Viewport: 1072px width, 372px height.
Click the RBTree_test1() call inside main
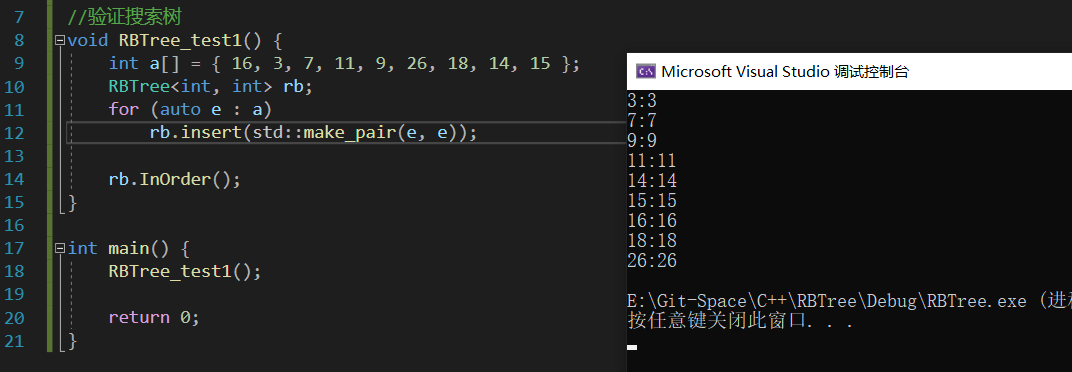click(185, 271)
